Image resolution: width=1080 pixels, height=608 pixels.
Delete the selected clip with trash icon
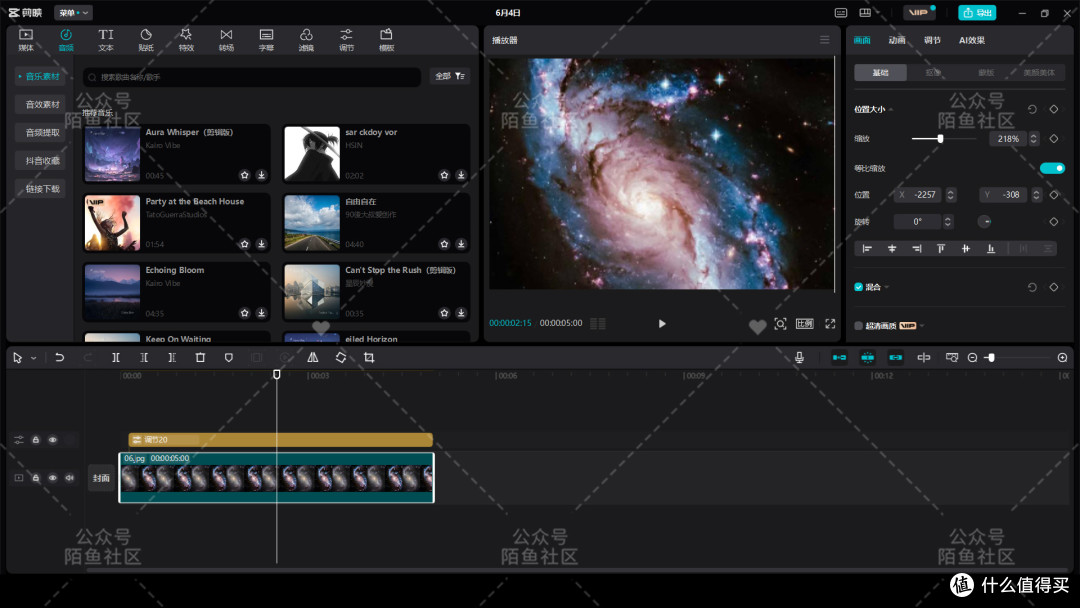point(200,357)
